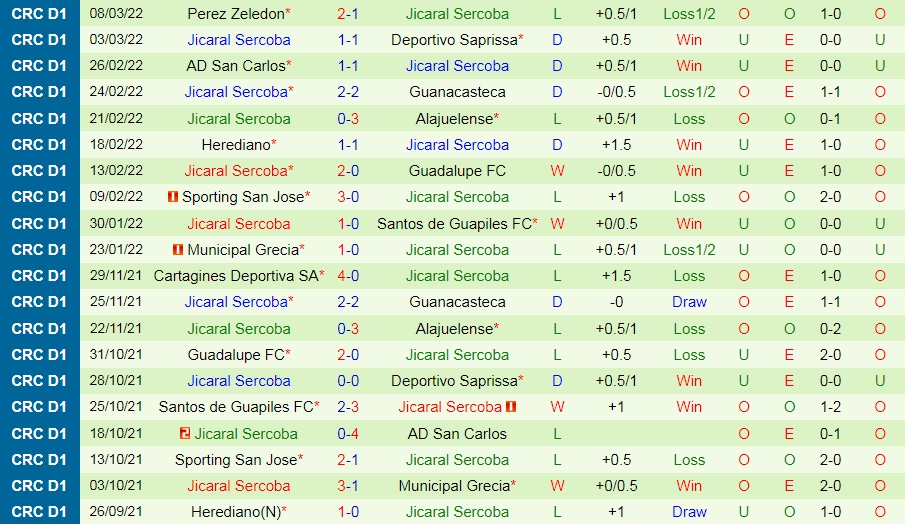Open the 0-4 match score against AD San Carlos
This screenshot has width=905, height=524.
348,433
